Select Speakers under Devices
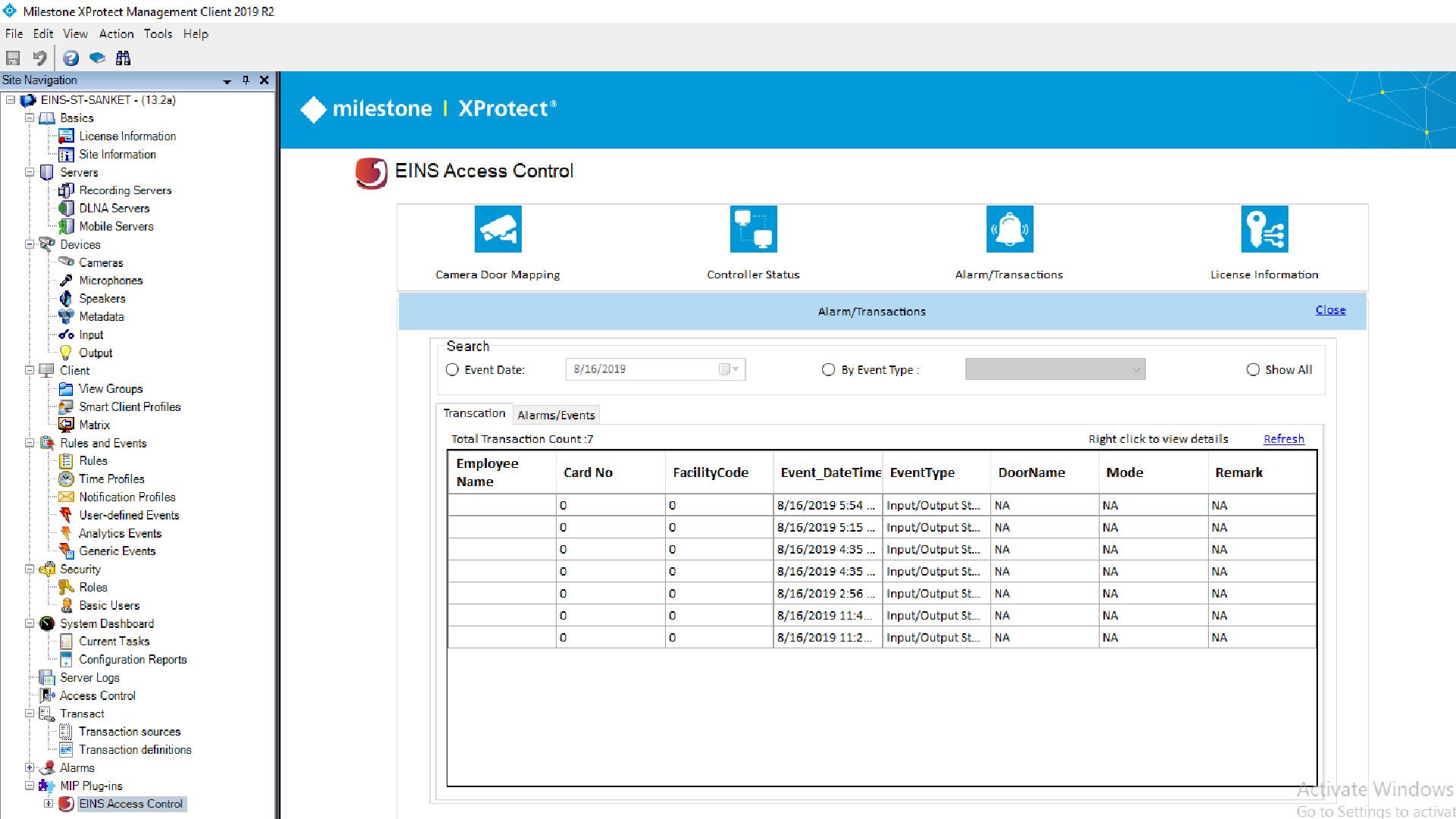The height and width of the screenshot is (819, 1456). [x=102, y=299]
